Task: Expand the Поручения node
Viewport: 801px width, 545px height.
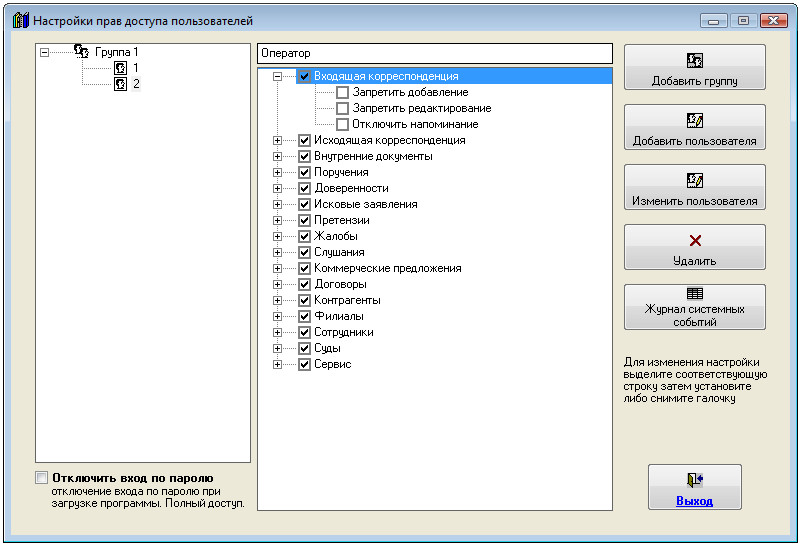Action: (277, 172)
